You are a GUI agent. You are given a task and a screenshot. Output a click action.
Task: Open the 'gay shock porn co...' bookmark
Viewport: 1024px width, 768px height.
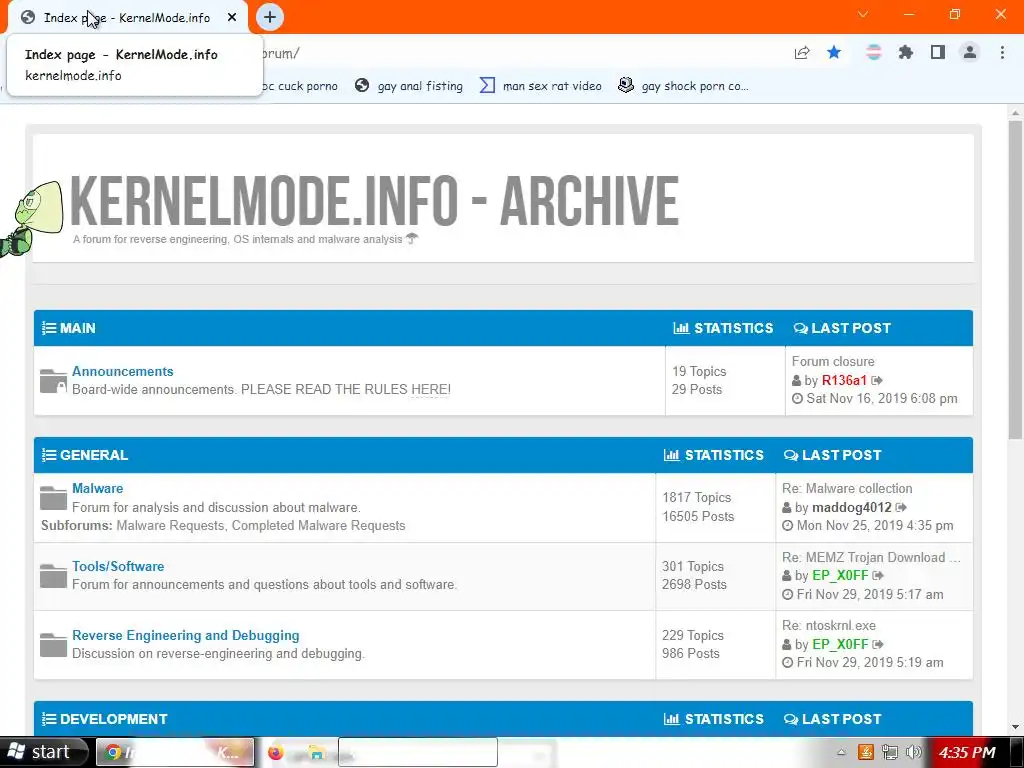(x=683, y=86)
